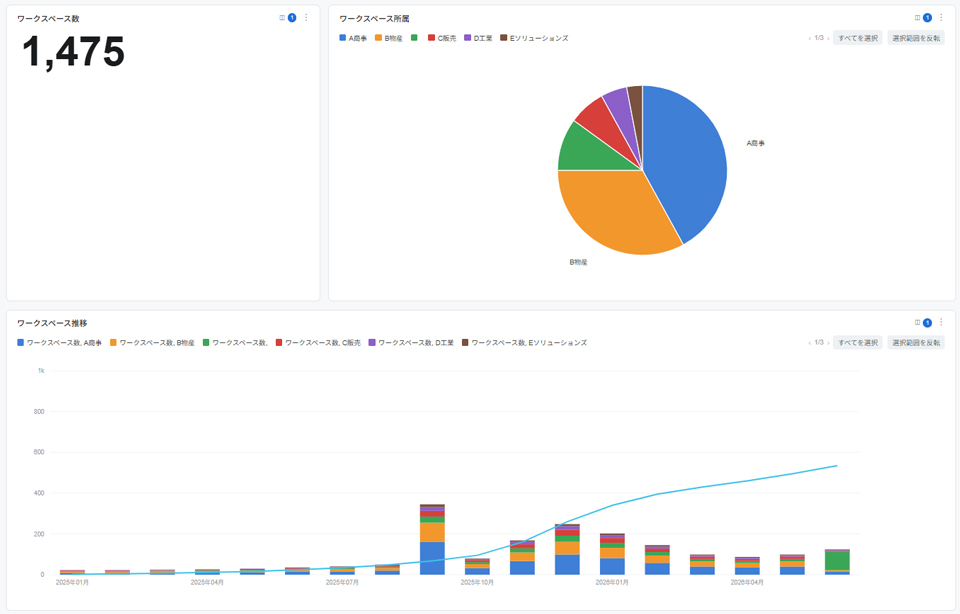Open three-dot menu of ワークスペース所属 widget

click(941, 18)
